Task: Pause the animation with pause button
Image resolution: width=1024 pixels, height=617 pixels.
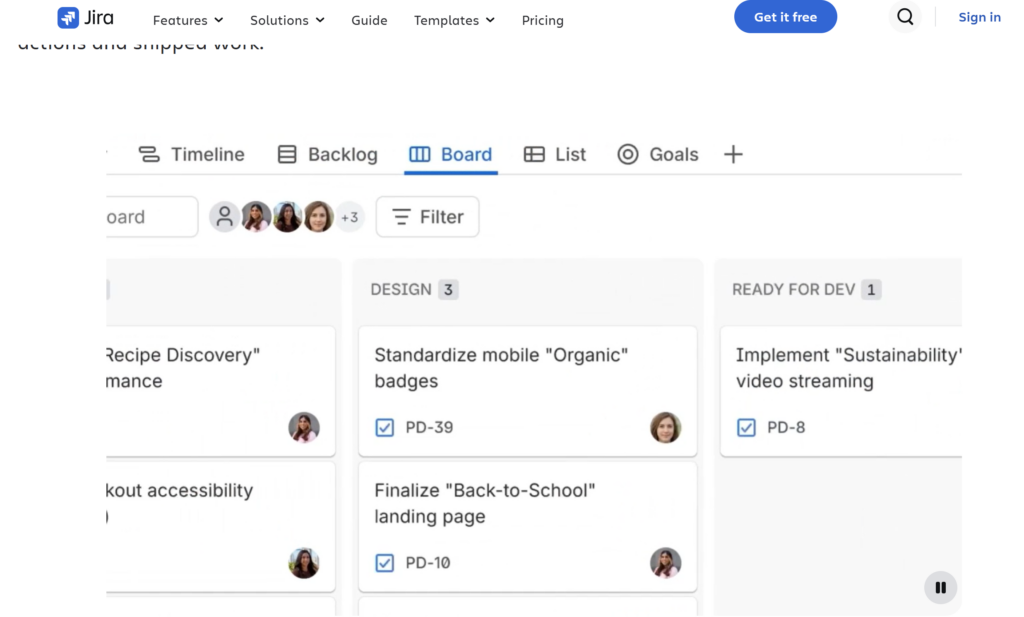Action: 940,588
